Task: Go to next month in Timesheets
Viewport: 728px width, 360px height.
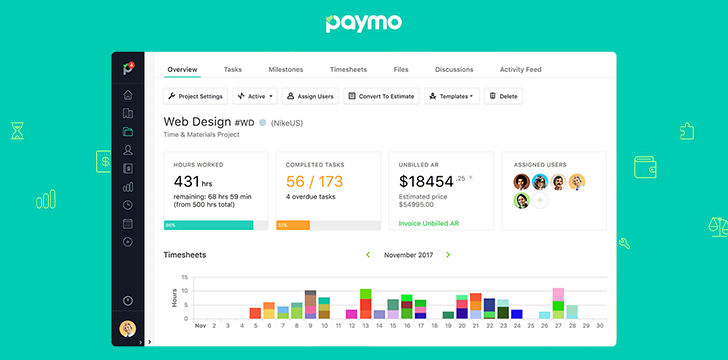Action: click(448, 255)
